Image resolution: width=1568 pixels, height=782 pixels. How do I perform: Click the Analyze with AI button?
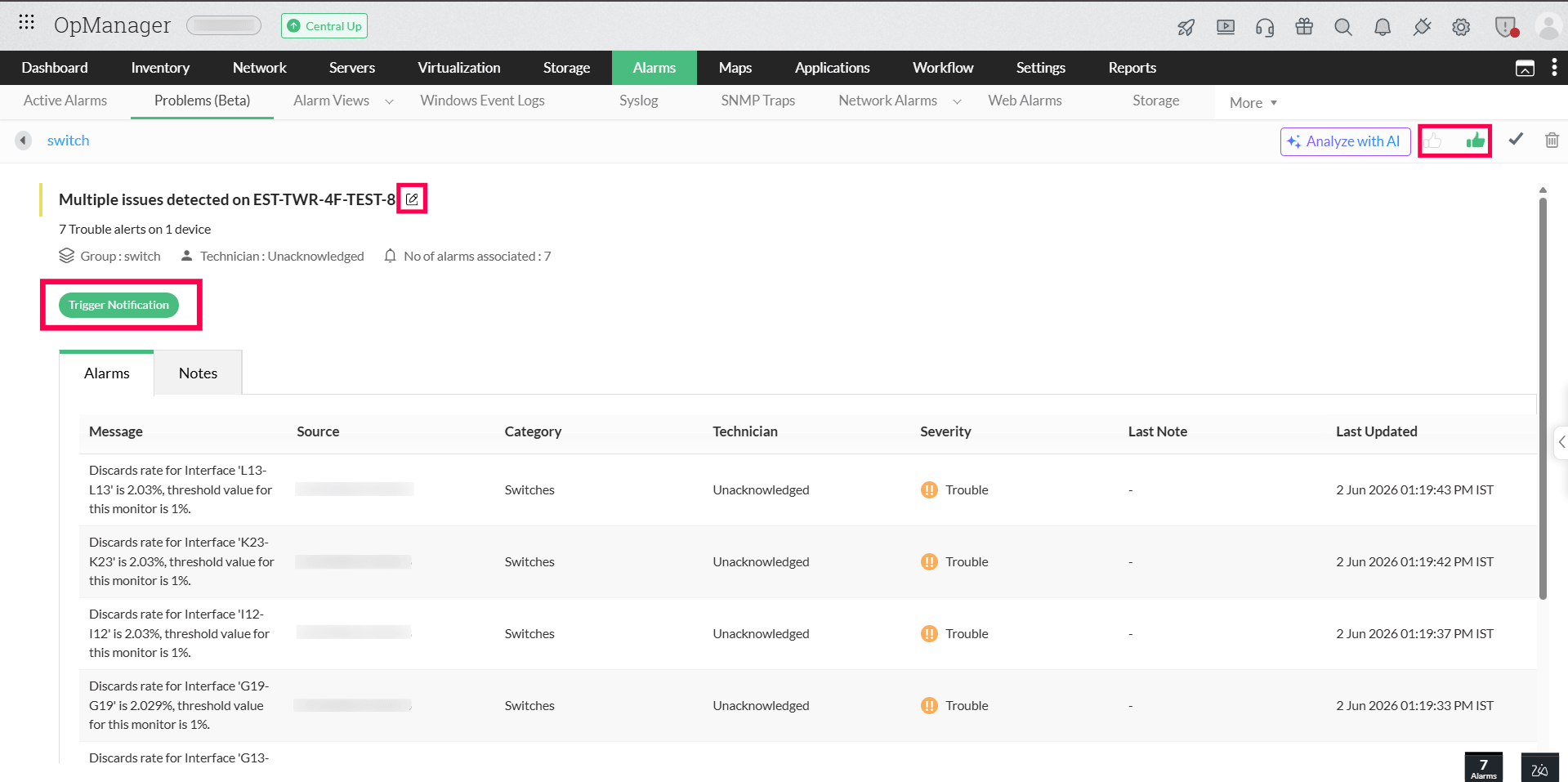point(1345,141)
